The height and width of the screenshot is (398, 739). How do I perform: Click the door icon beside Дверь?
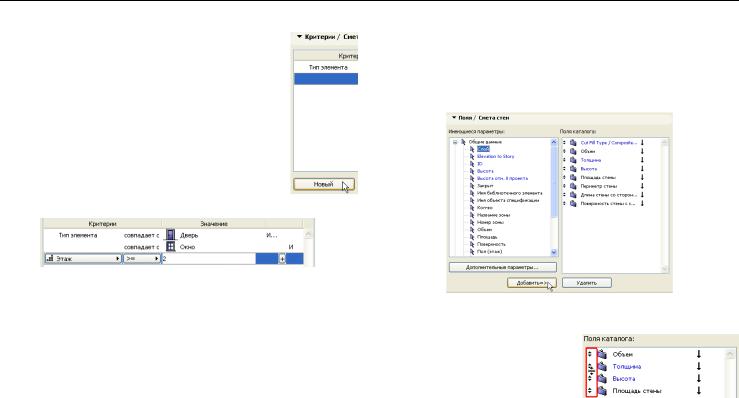171,235
